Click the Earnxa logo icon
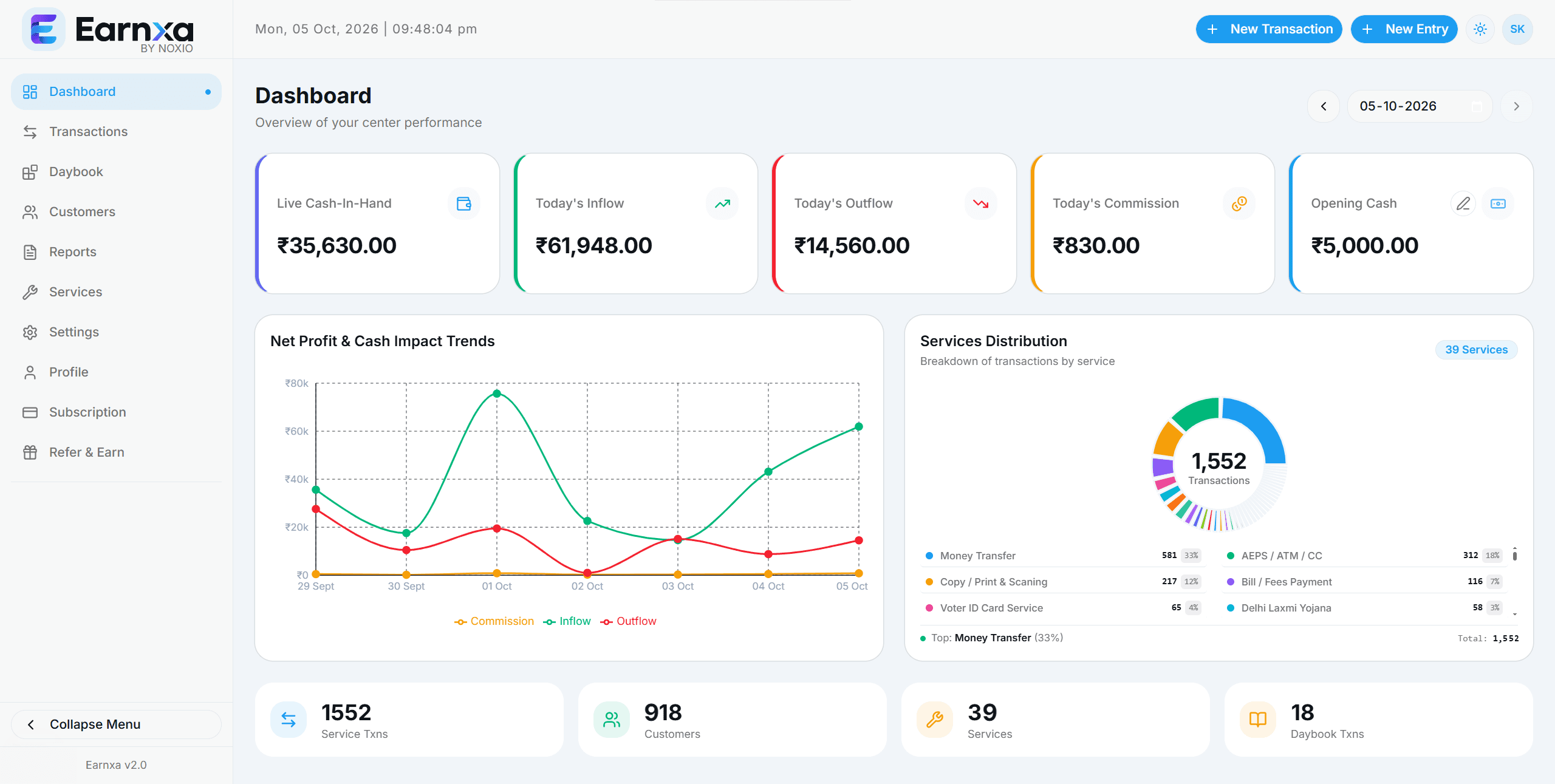This screenshot has height=784, width=1555. point(43,29)
